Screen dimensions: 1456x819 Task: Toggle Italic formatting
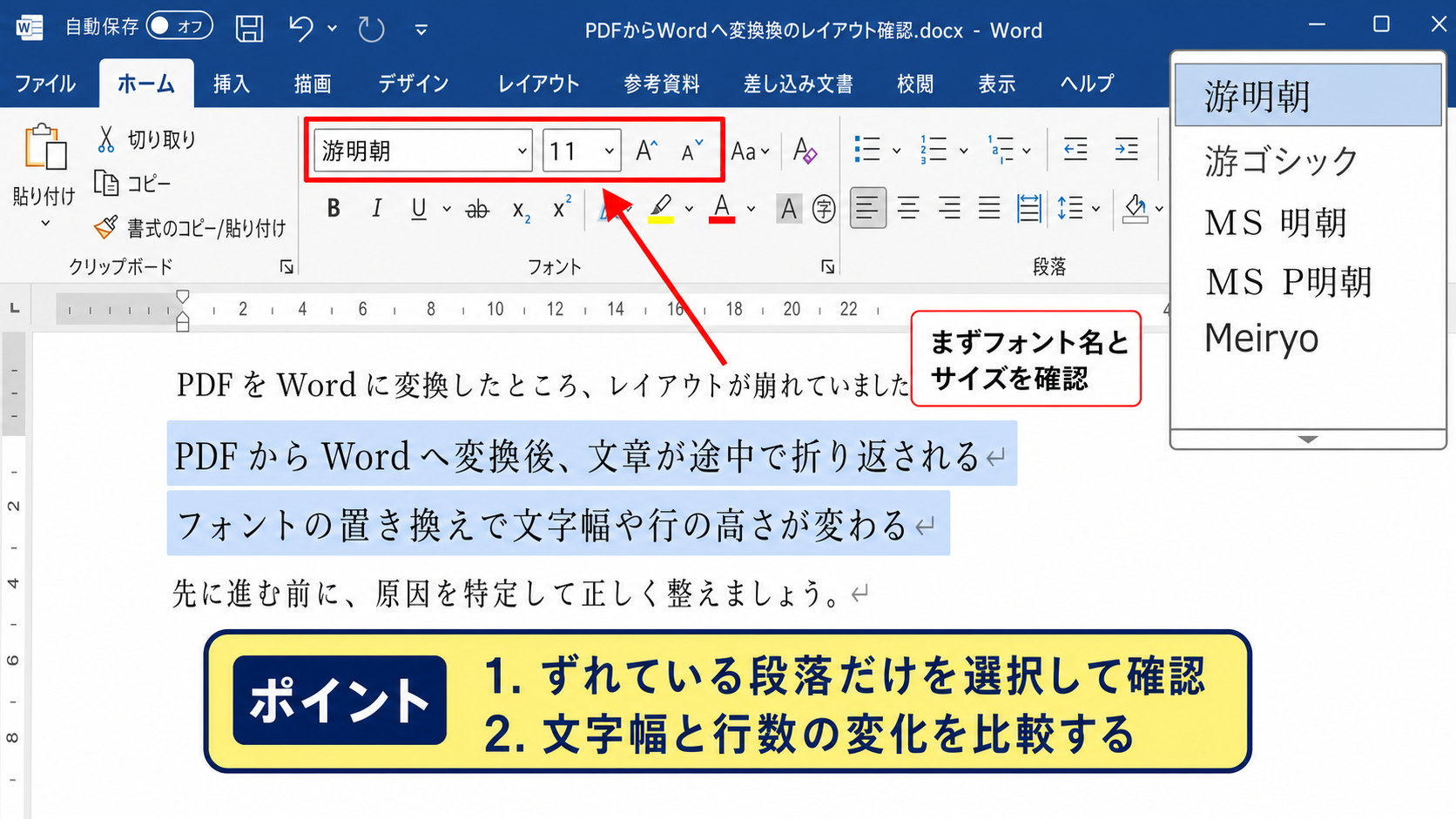click(x=376, y=208)
